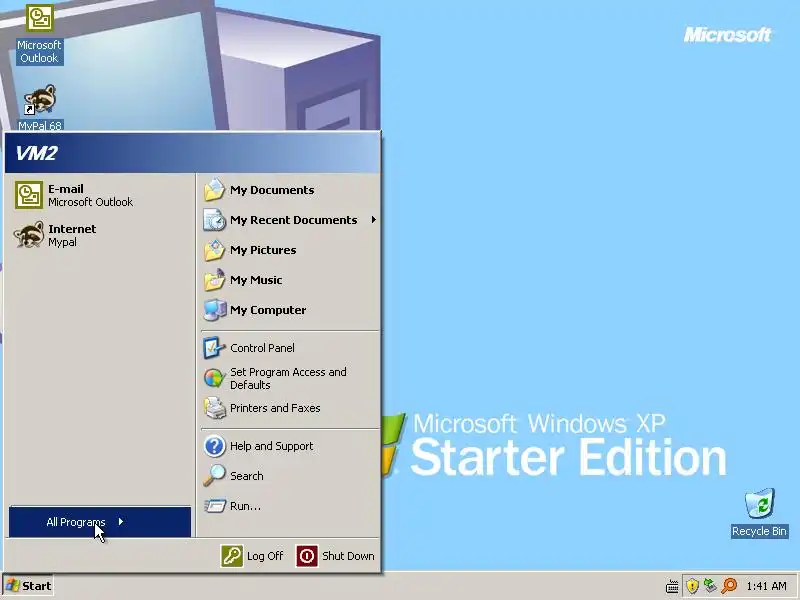Click orange magnifier icon in system tray
Image resolution: width=800 pixels, height=600 pixels.
click(x=730, y=586)
